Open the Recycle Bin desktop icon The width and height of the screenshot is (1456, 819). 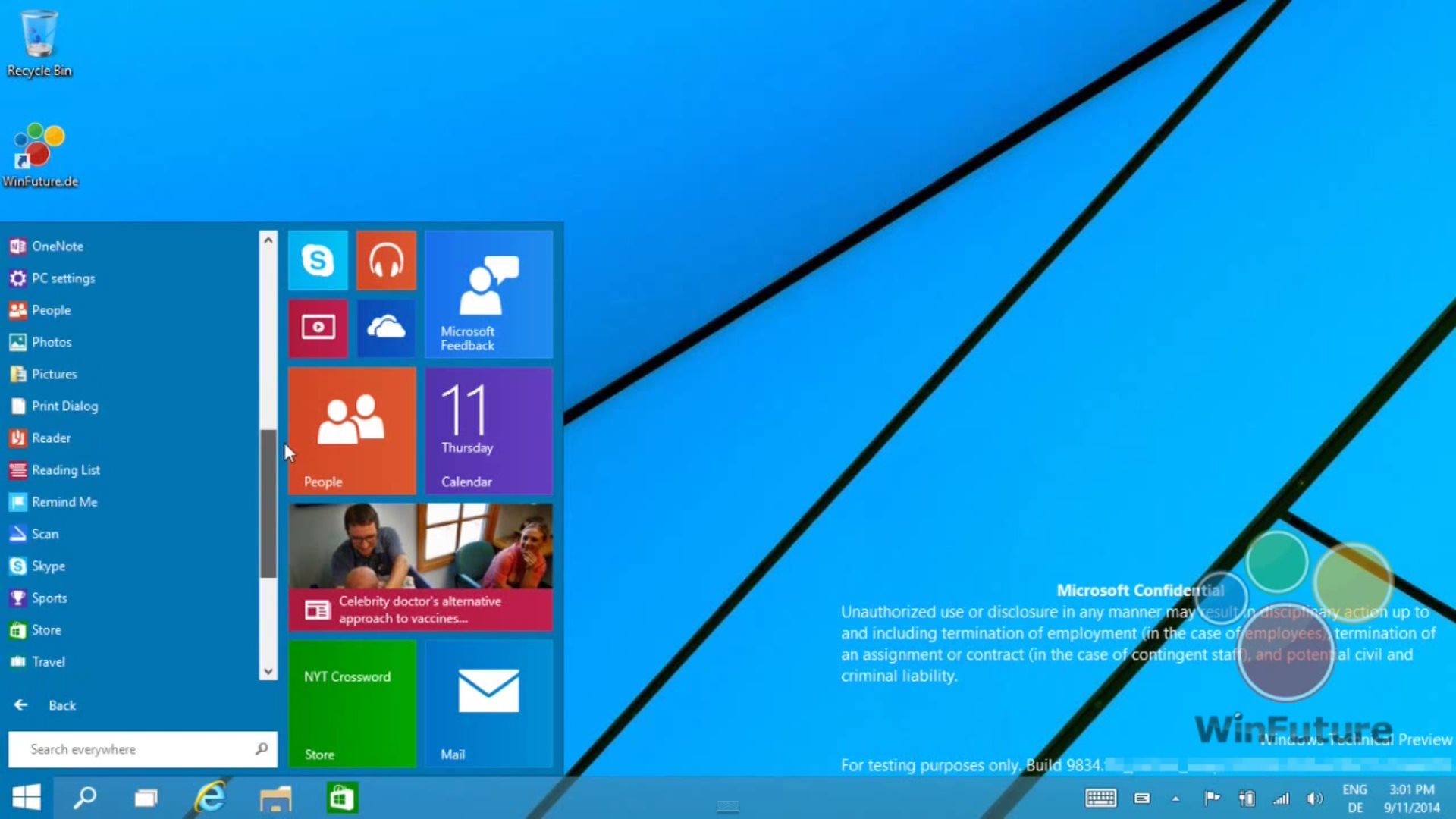[x=39, y=44]
